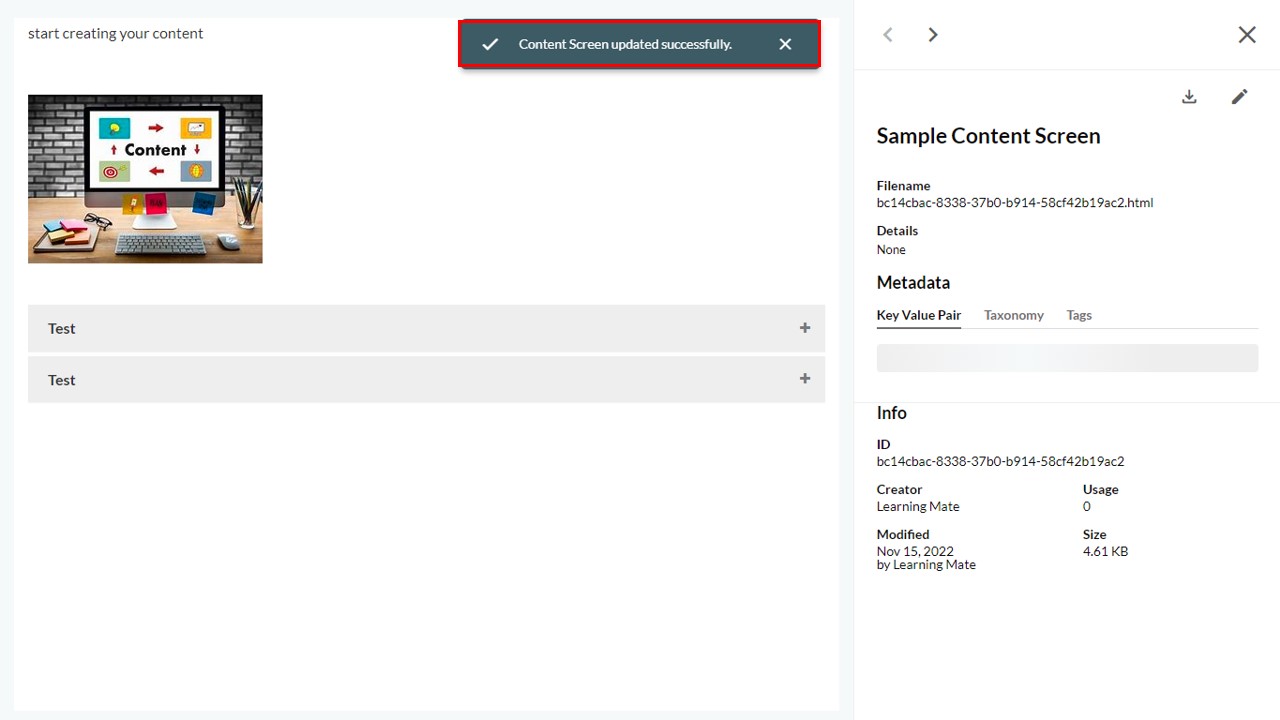The height and width of the screenshot is (720, 1280).
Task: Click the checkmark icon in the notification
Action: click(490, 44)
